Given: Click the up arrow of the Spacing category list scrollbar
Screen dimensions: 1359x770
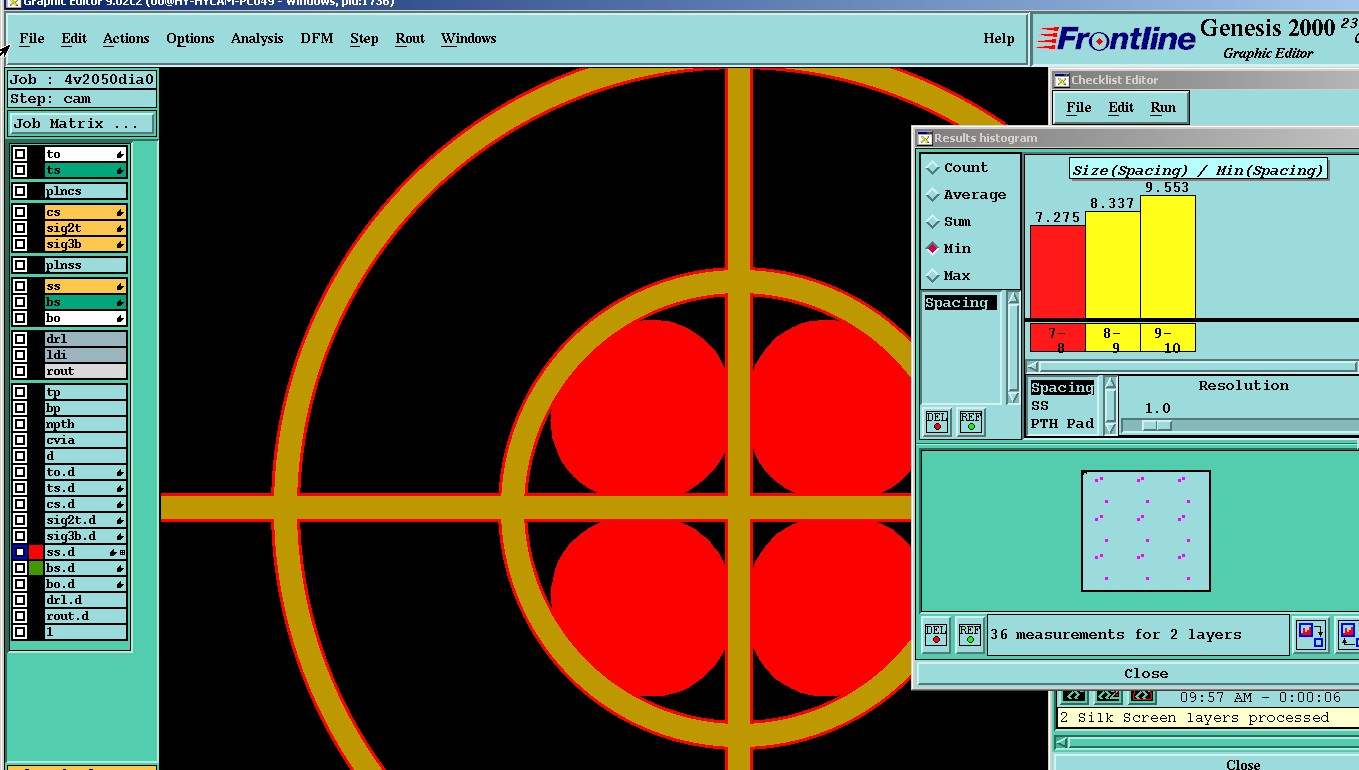Looking at the screenshot, I should [1013, 298].
